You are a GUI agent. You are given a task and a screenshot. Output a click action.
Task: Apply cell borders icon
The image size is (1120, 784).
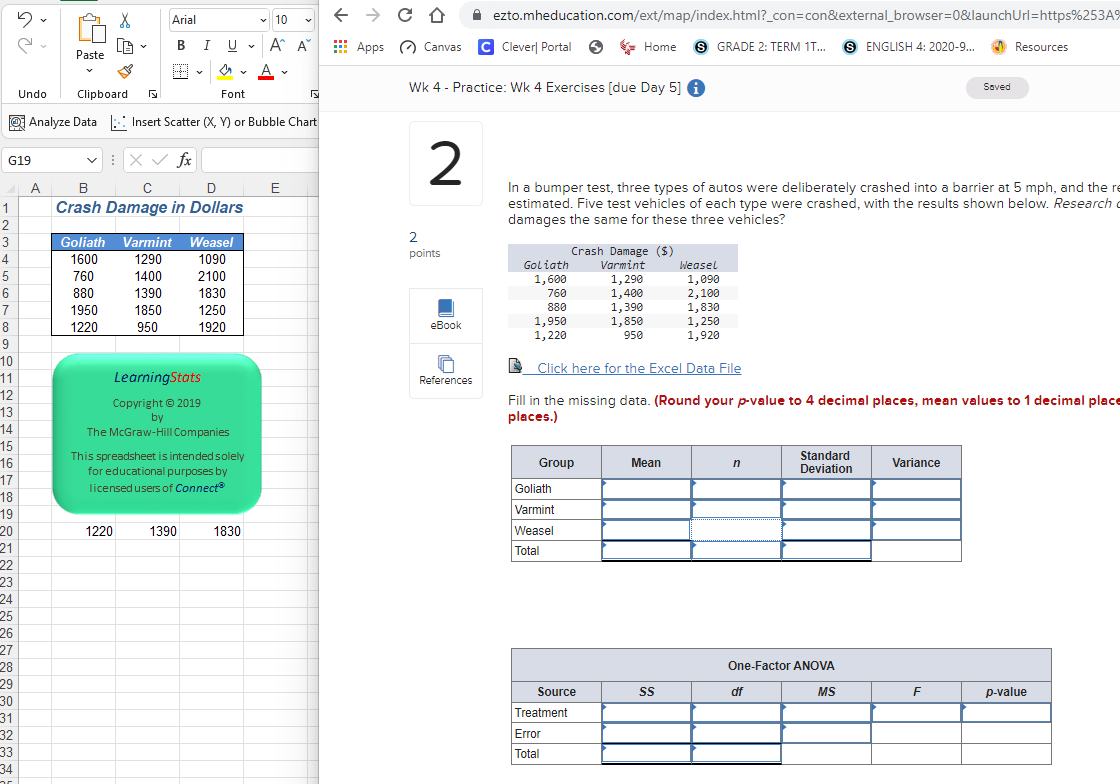pos(181,71)
